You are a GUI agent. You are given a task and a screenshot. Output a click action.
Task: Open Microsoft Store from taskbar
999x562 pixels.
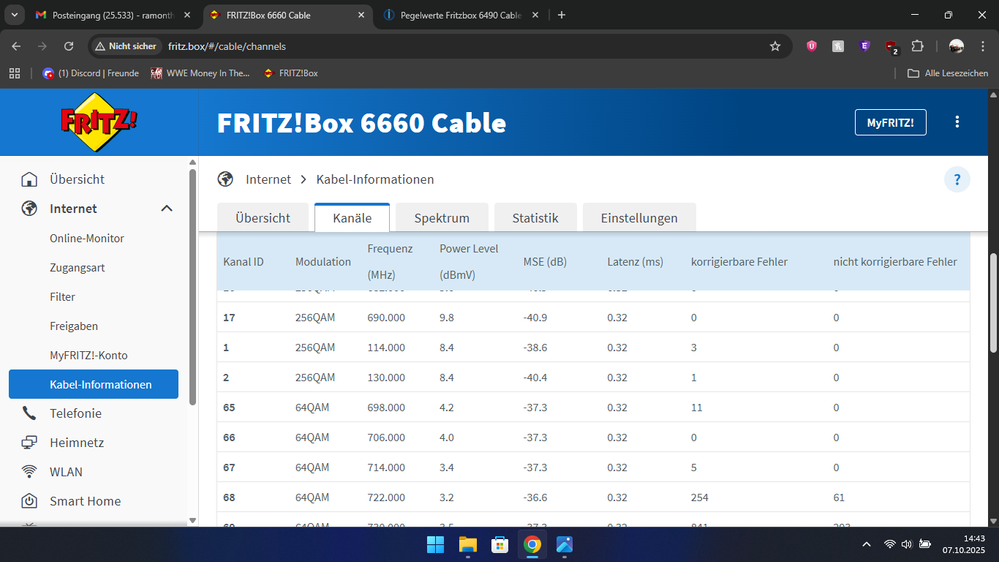coord(500,545)
